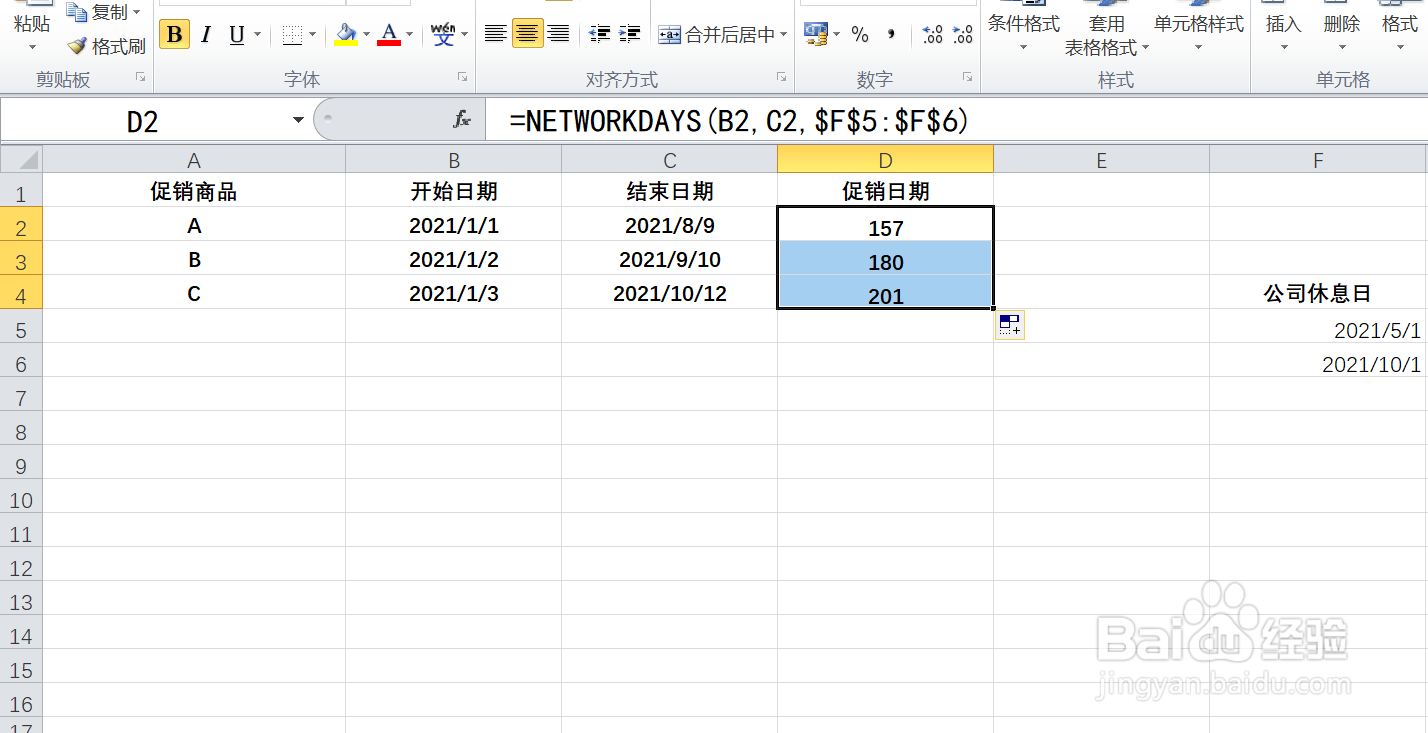Open the font color dropdown arrow
This screenshot has height=733, width=1428.
pos(409,35)
